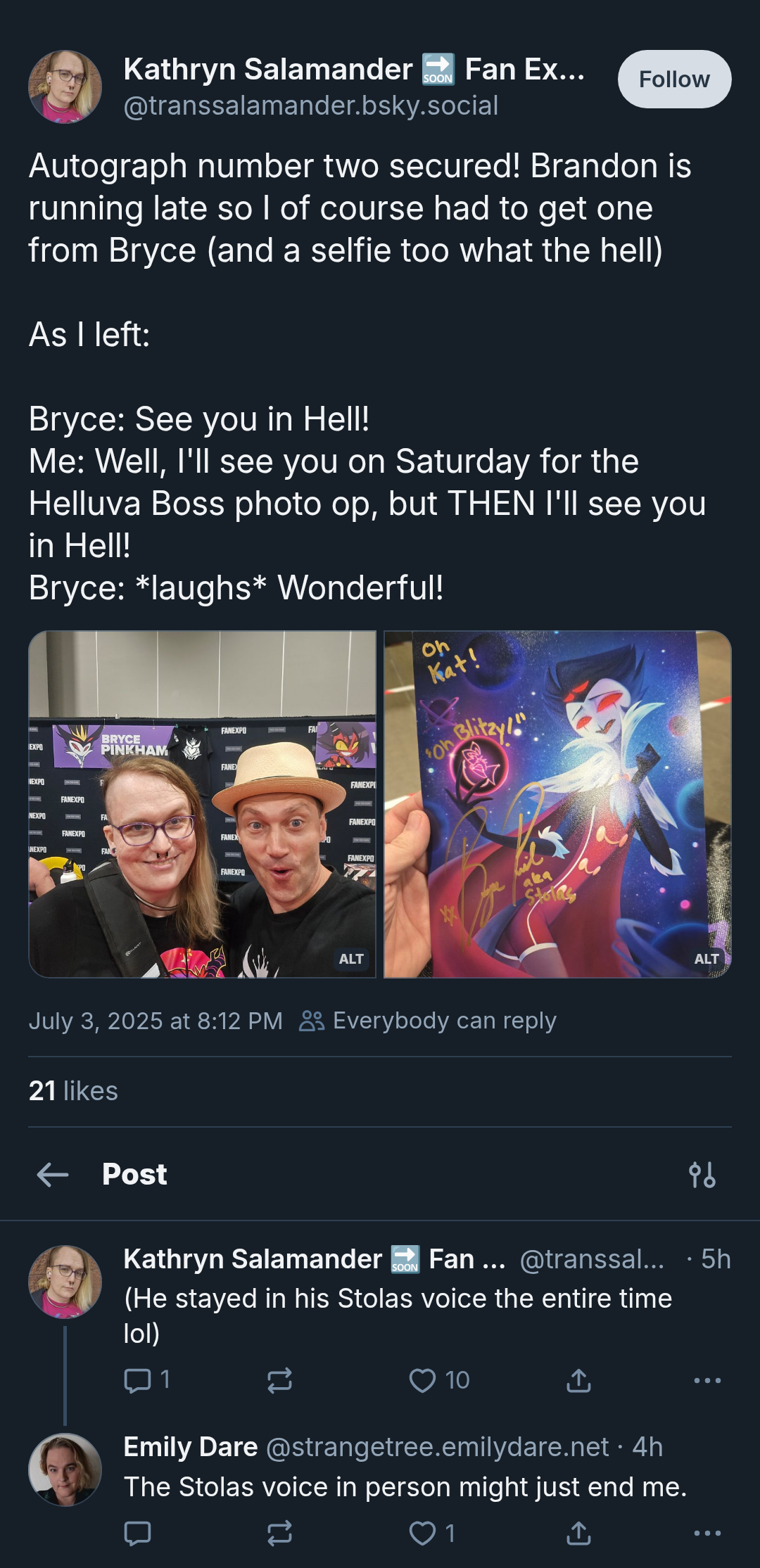Open Emily Dare's profile avatar
Image resolution: width=760 pixels, height=1568 pixels.
[x=65, y=1470]
